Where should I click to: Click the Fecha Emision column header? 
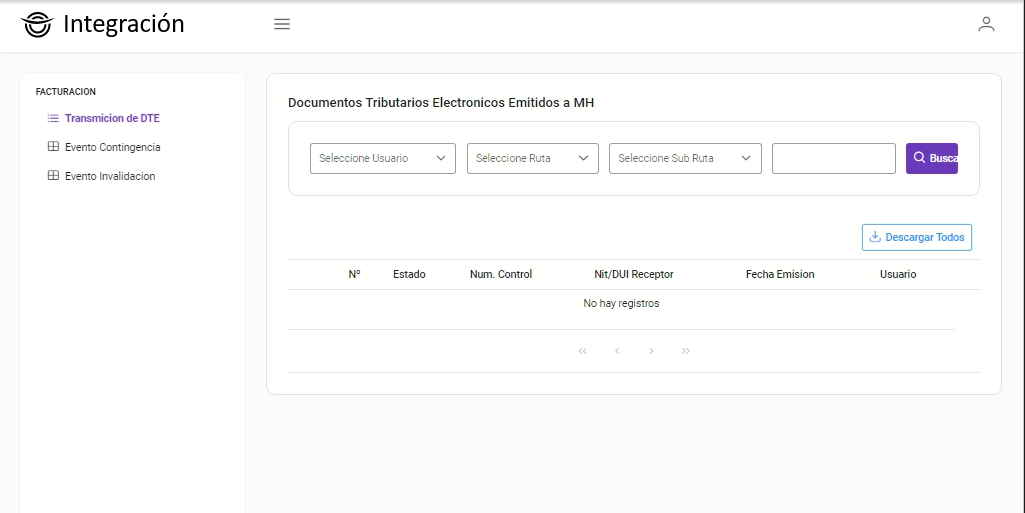pyautogui.click(x=780, y=274)
